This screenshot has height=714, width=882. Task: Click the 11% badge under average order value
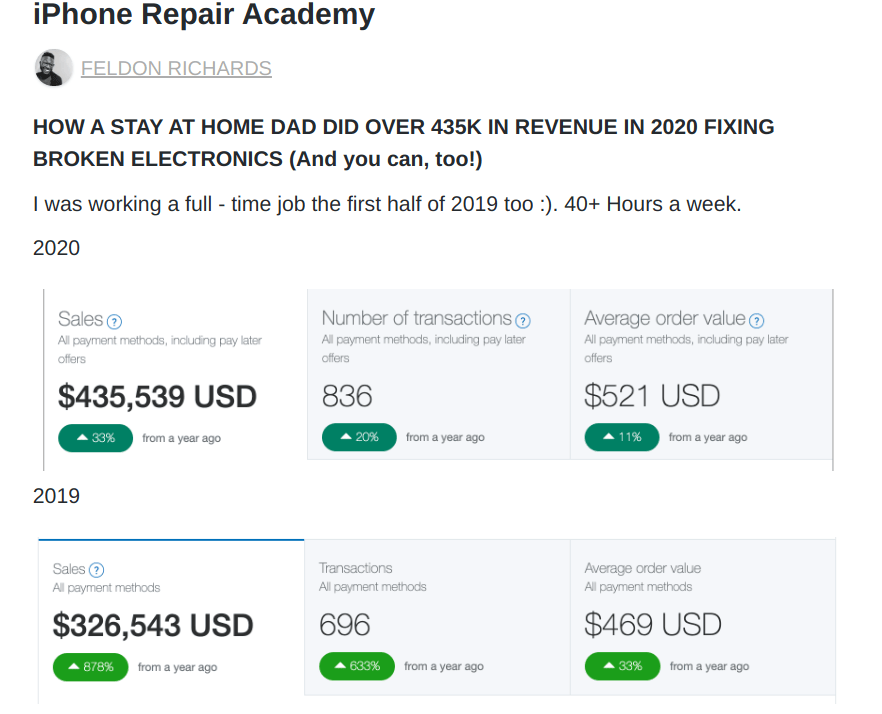tap(621, 437)
